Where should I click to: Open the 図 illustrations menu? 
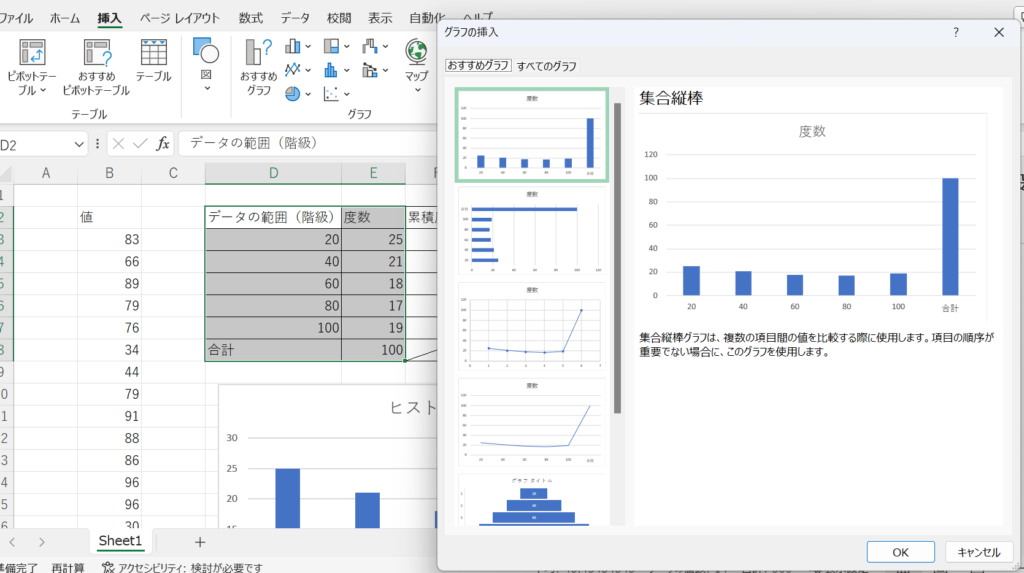tap(206, 64)
